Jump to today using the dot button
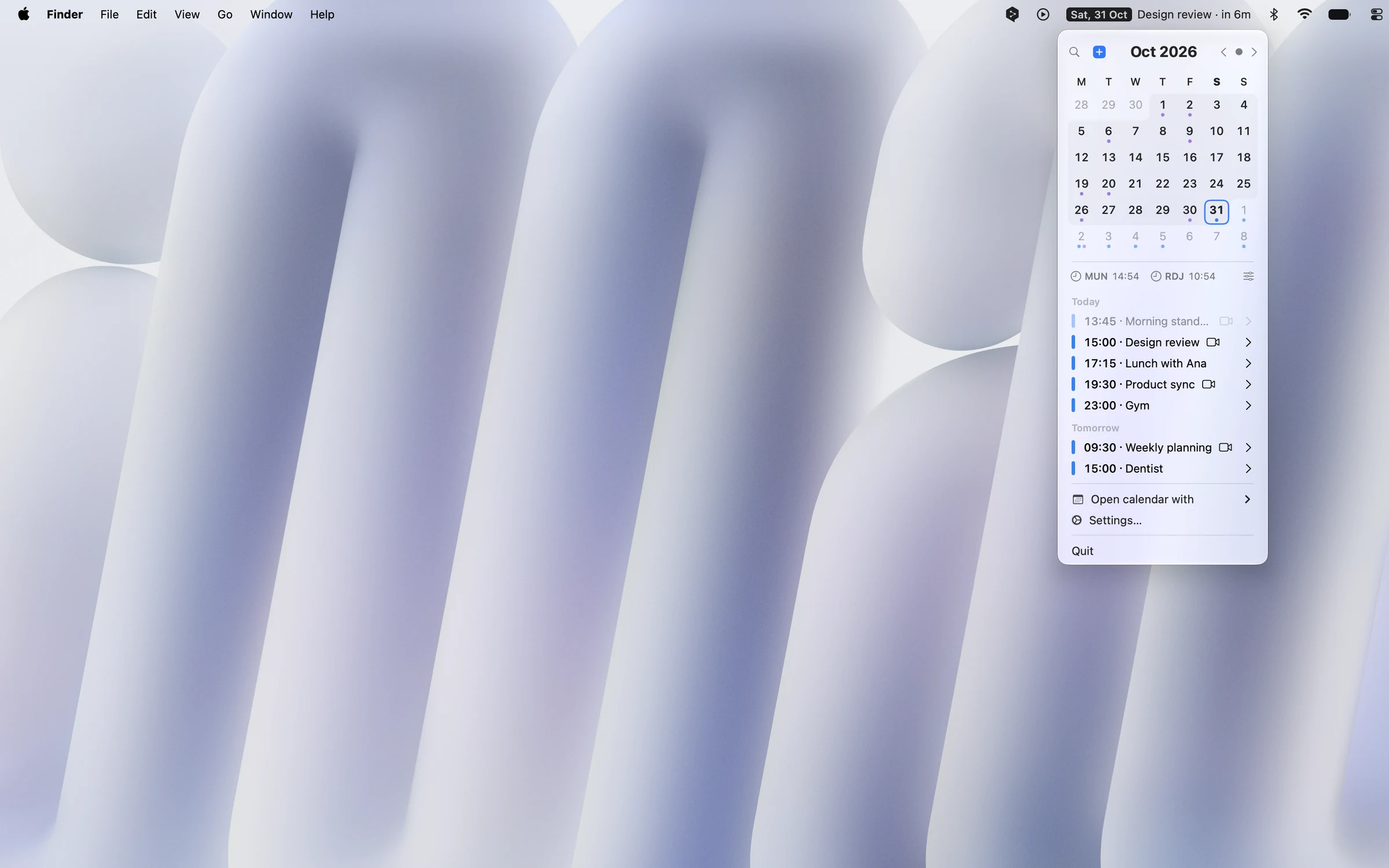1389x868 pixels. [x=1239, y=52]
